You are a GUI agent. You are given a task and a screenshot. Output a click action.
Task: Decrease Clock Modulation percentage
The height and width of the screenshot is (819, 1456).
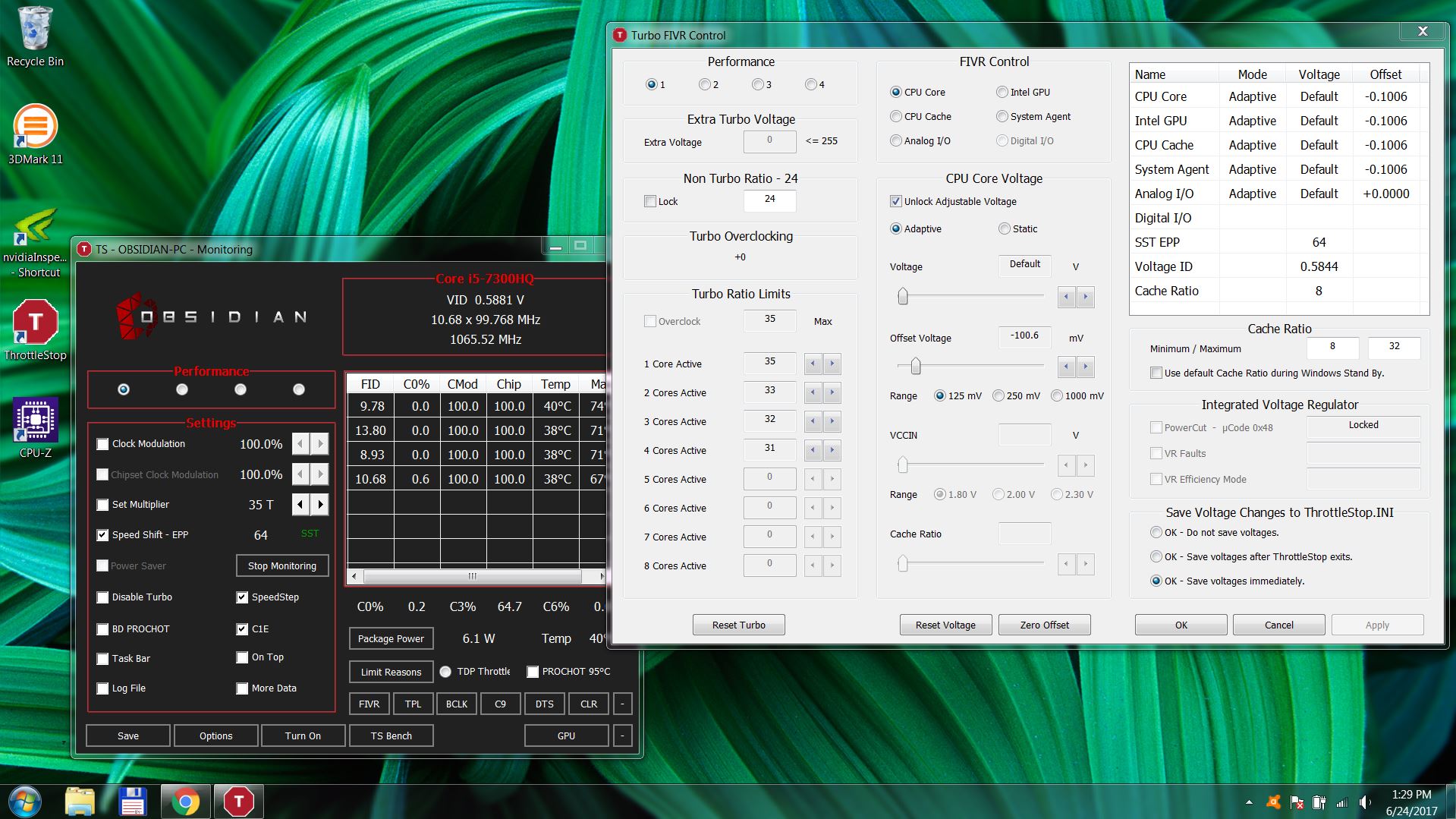300,443
